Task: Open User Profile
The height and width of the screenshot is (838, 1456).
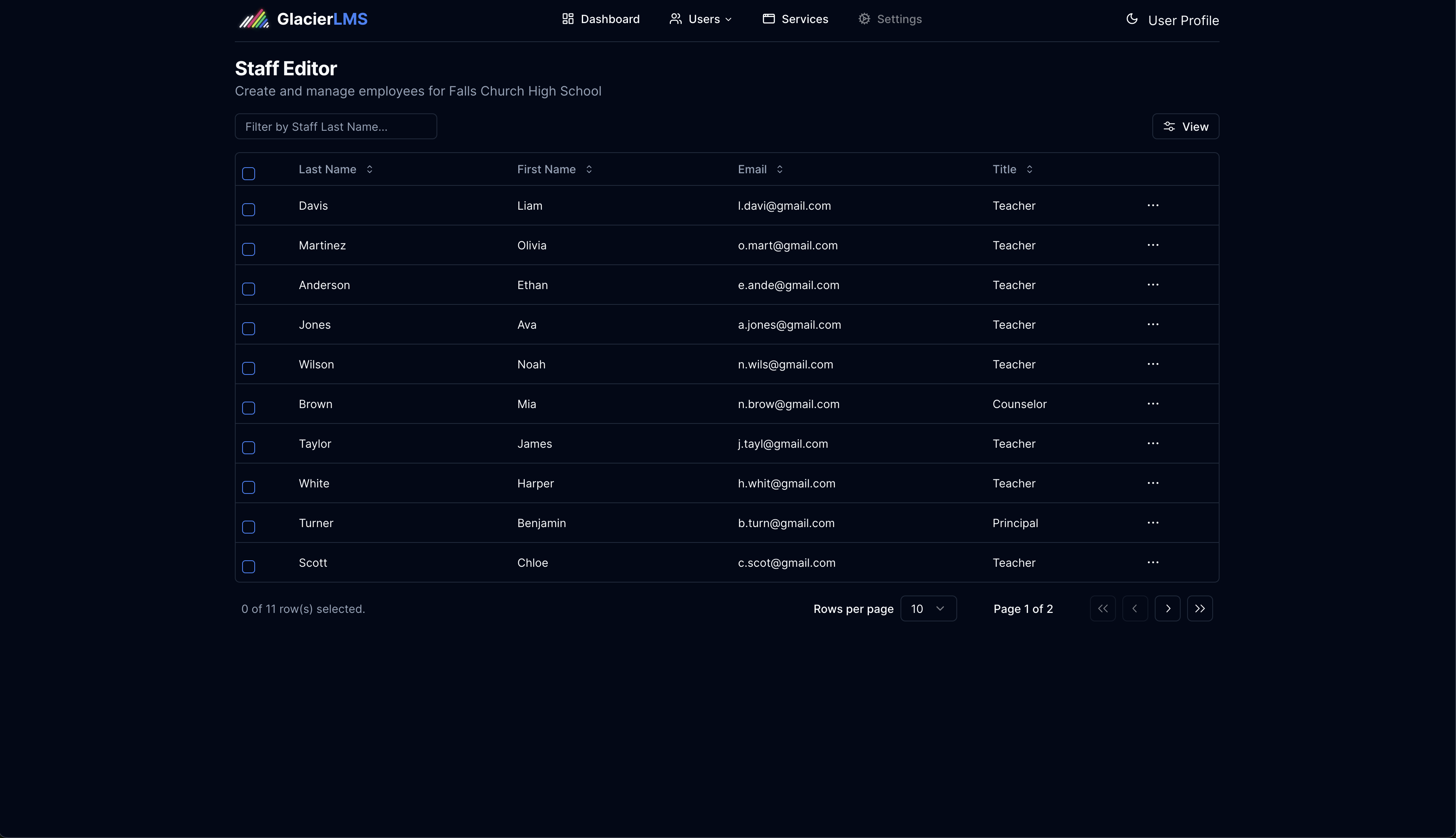Action: [1183, 21]
